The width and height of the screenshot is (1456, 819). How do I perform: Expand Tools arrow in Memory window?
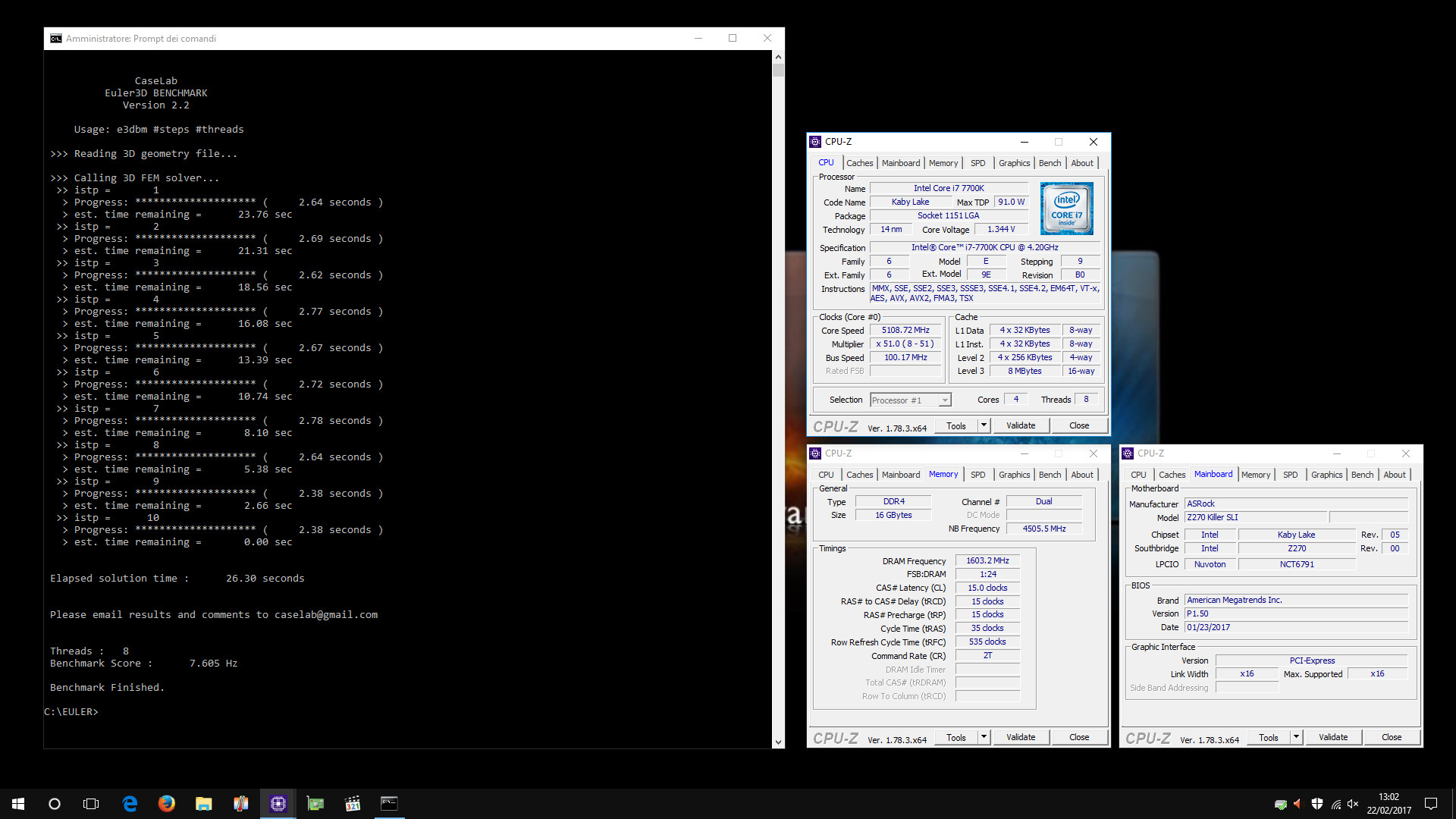984,737
